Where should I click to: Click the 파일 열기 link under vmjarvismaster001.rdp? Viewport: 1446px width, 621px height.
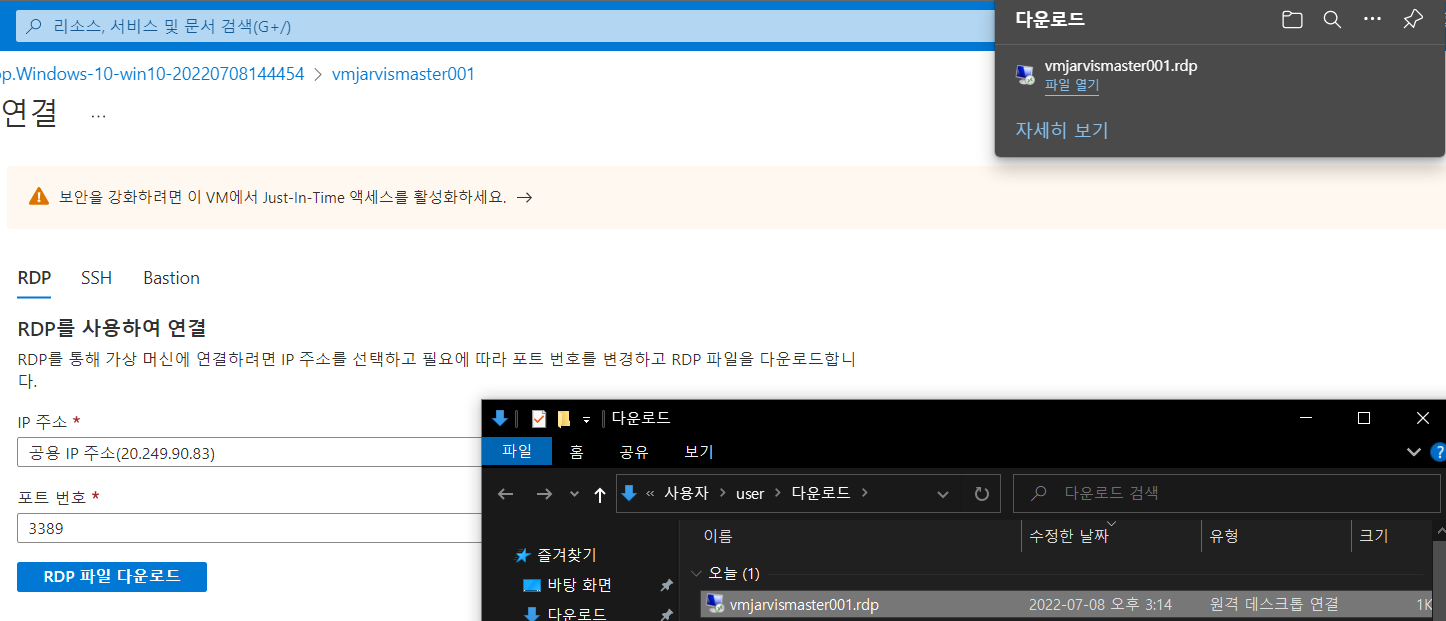tap(1072, 86)
